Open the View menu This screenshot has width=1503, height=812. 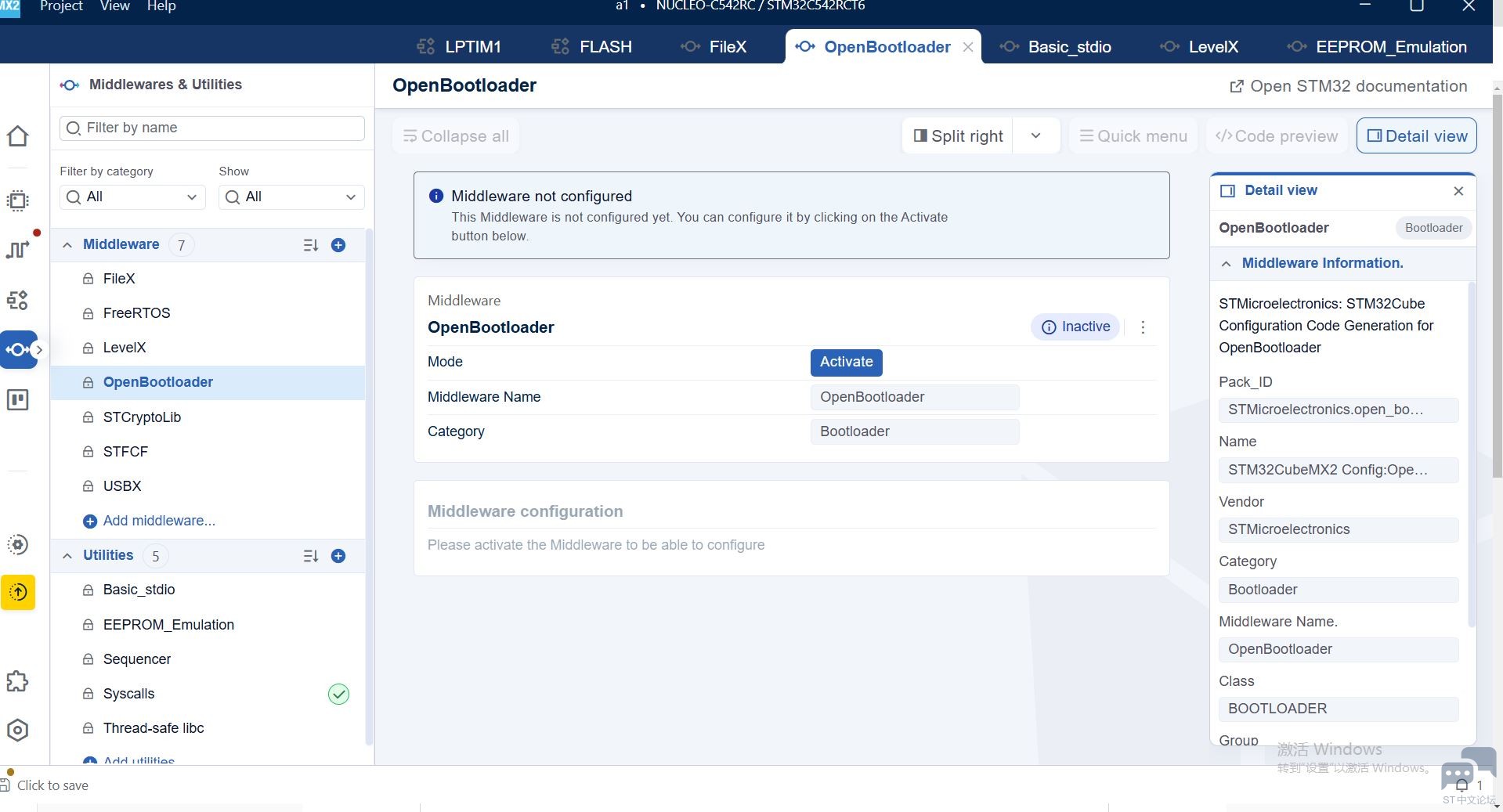tap(114, 6)
